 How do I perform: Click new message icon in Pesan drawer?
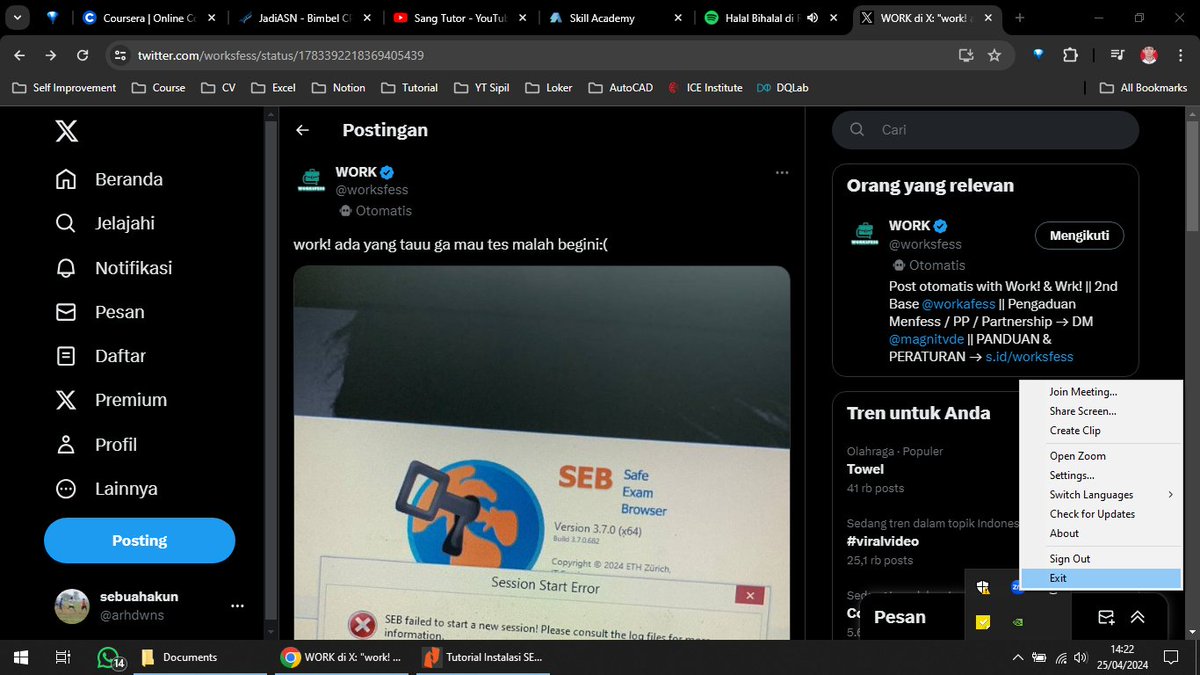(x=1106, y=617)
